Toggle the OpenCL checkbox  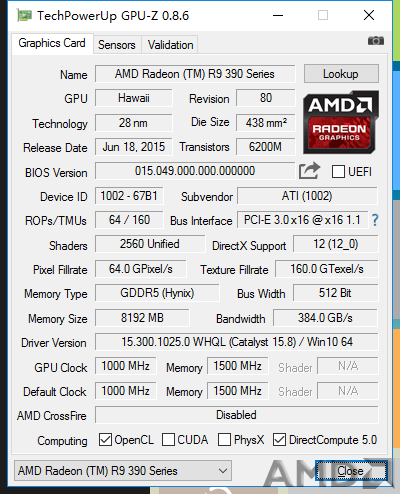(105, 440)
